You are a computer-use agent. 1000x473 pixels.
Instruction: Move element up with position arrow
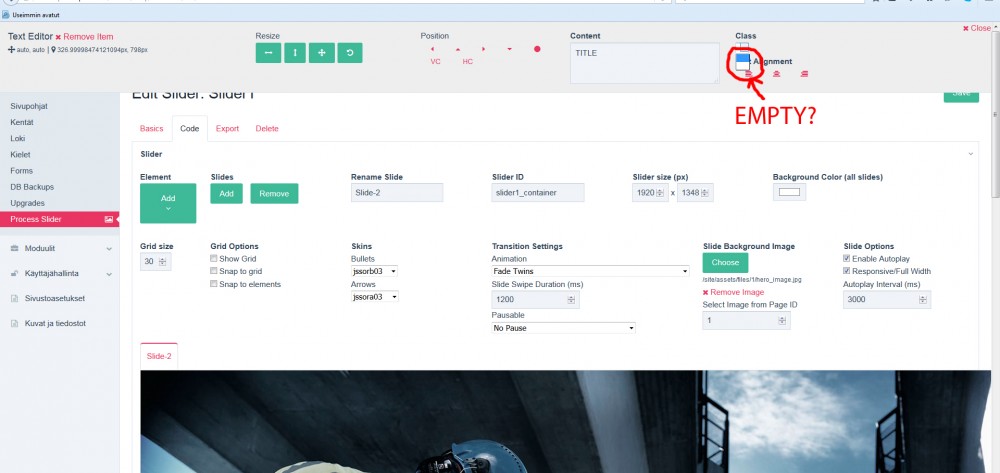click(458, 49)
